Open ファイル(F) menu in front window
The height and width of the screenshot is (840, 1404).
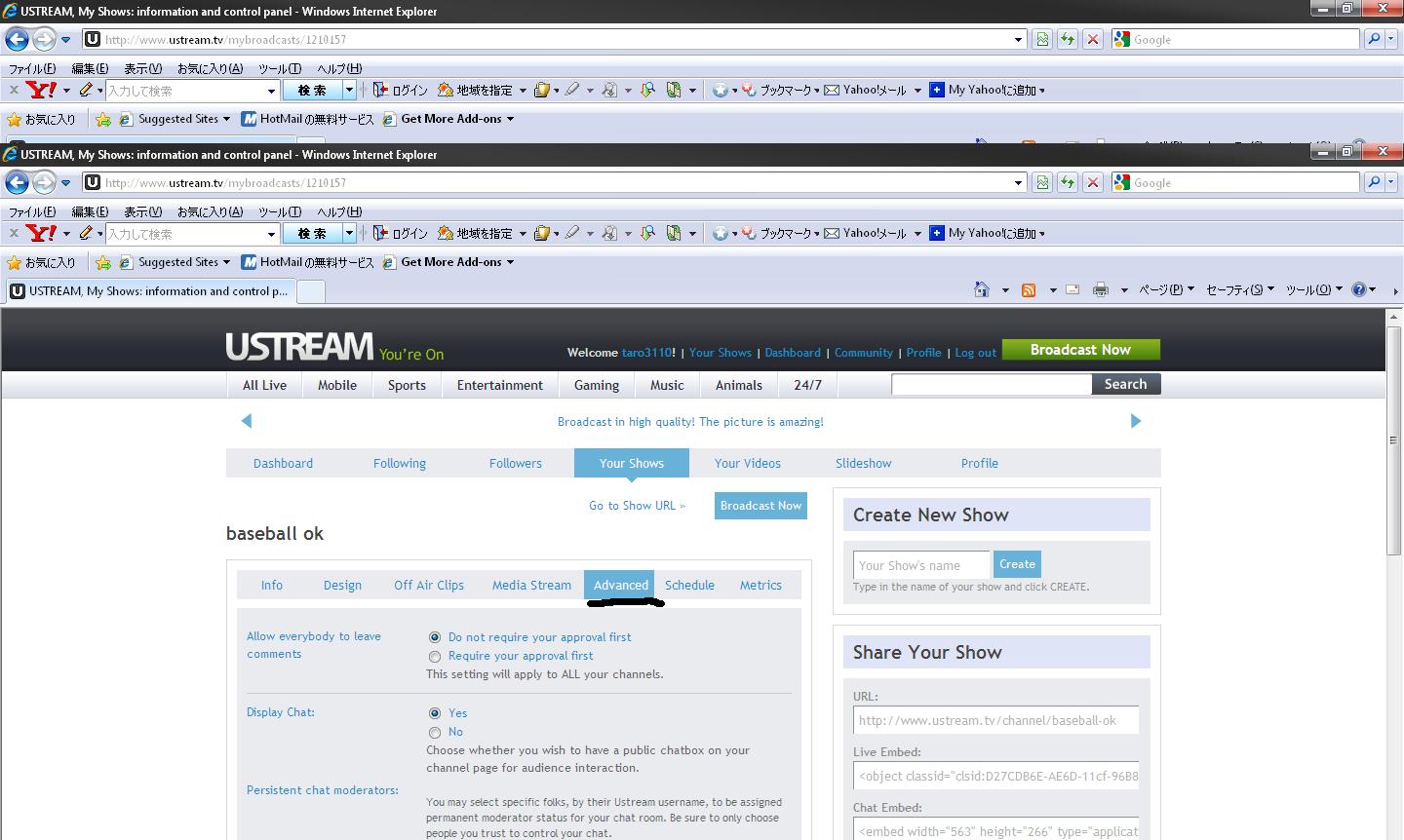point(32,211)
